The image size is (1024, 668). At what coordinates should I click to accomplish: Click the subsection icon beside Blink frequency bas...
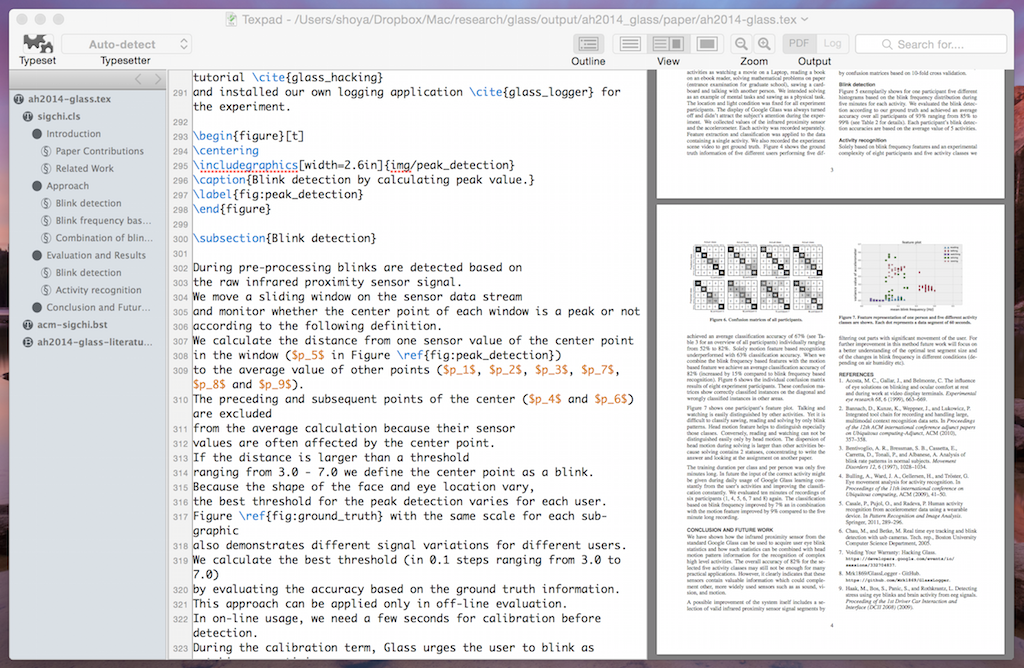pyautogui.click(x=46, y=221)
